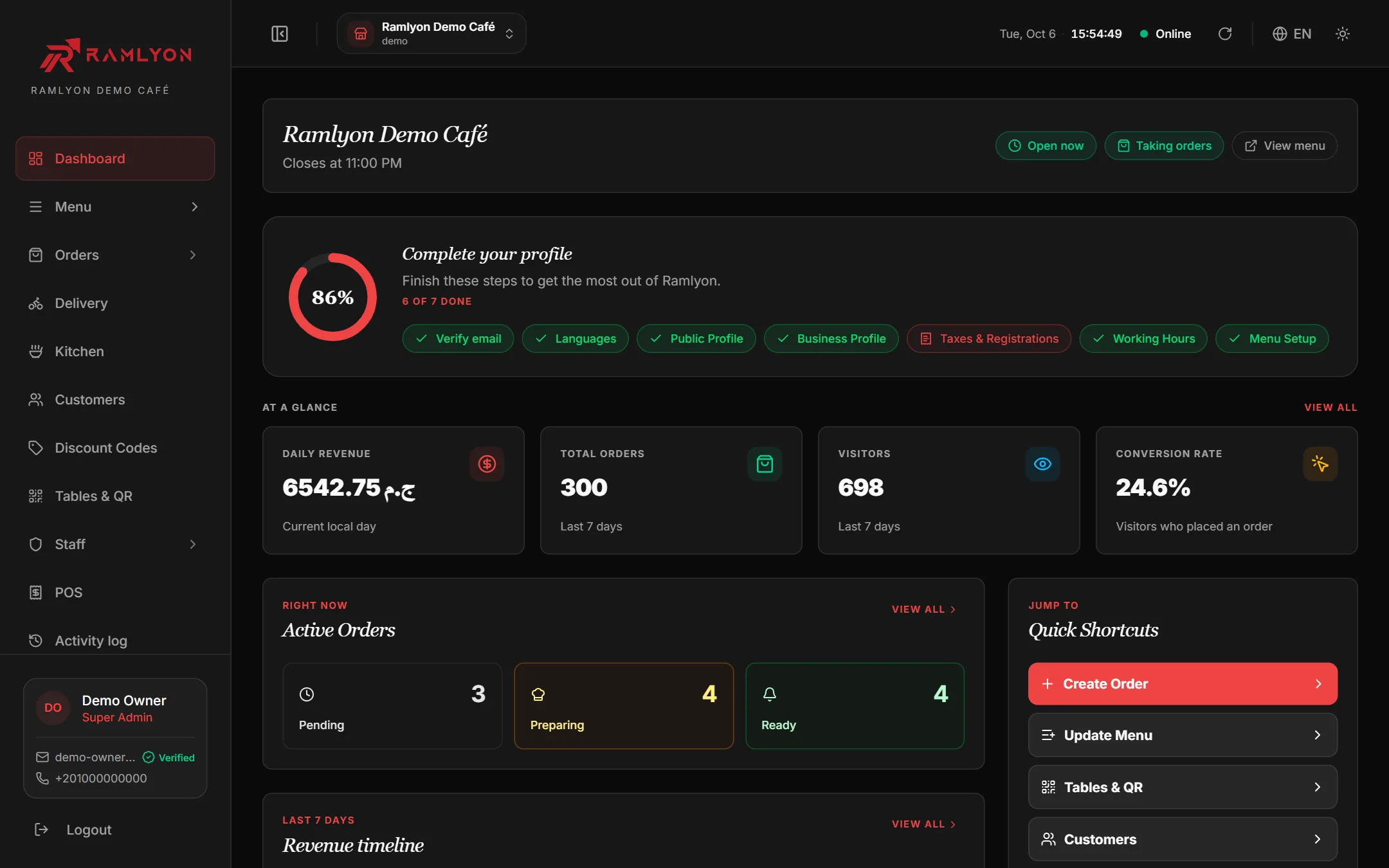Click the Total Orders bag icon
The image size is (1389, 868).
coord(765,464)
